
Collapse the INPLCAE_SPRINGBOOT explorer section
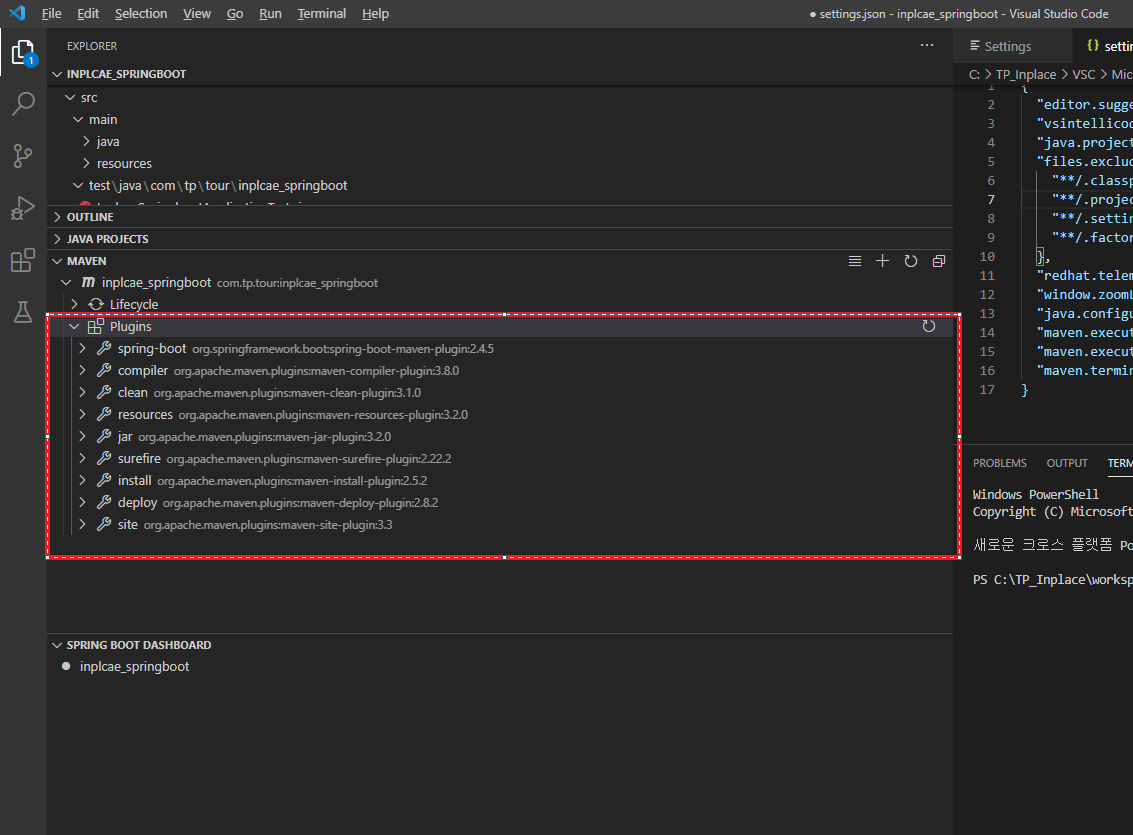[57, 74]
